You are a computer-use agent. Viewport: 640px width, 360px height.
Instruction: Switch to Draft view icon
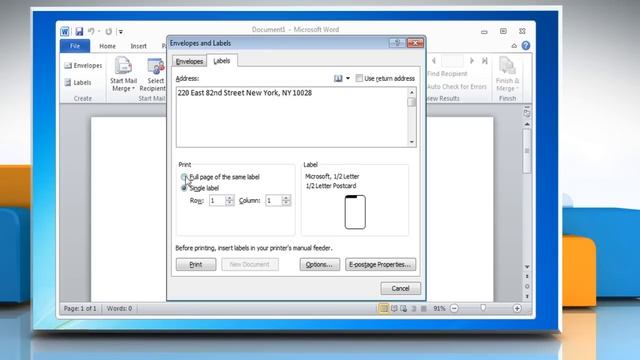click(x=424, y=309)
